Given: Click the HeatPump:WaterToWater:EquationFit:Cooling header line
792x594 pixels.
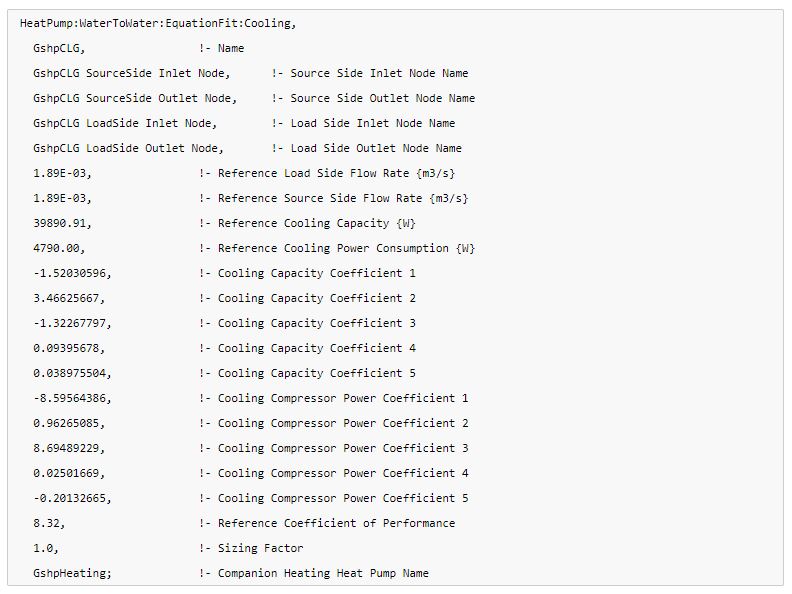Looking at the screenshot, I should click(158, 24).
